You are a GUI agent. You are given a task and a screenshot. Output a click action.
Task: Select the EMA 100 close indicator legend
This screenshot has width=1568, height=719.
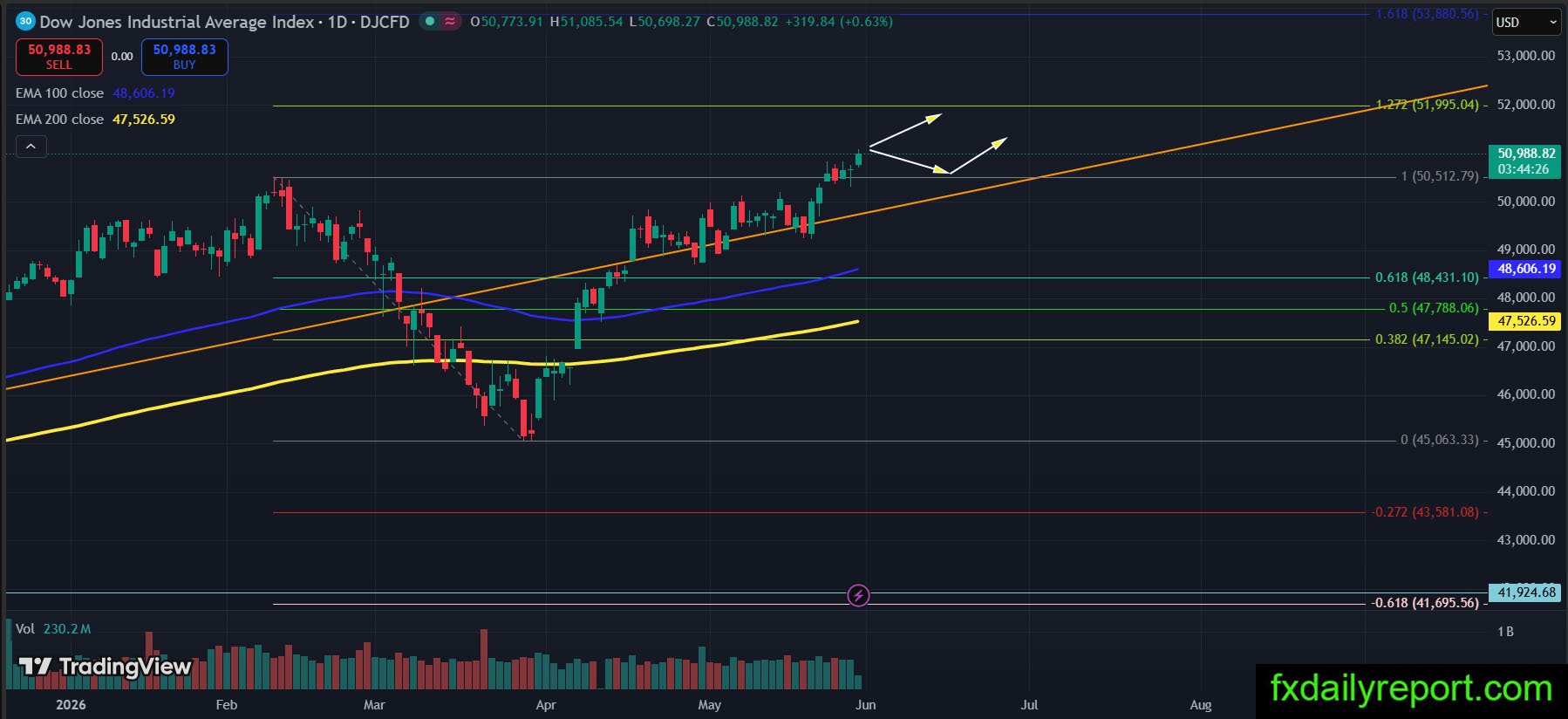(59, 93)
